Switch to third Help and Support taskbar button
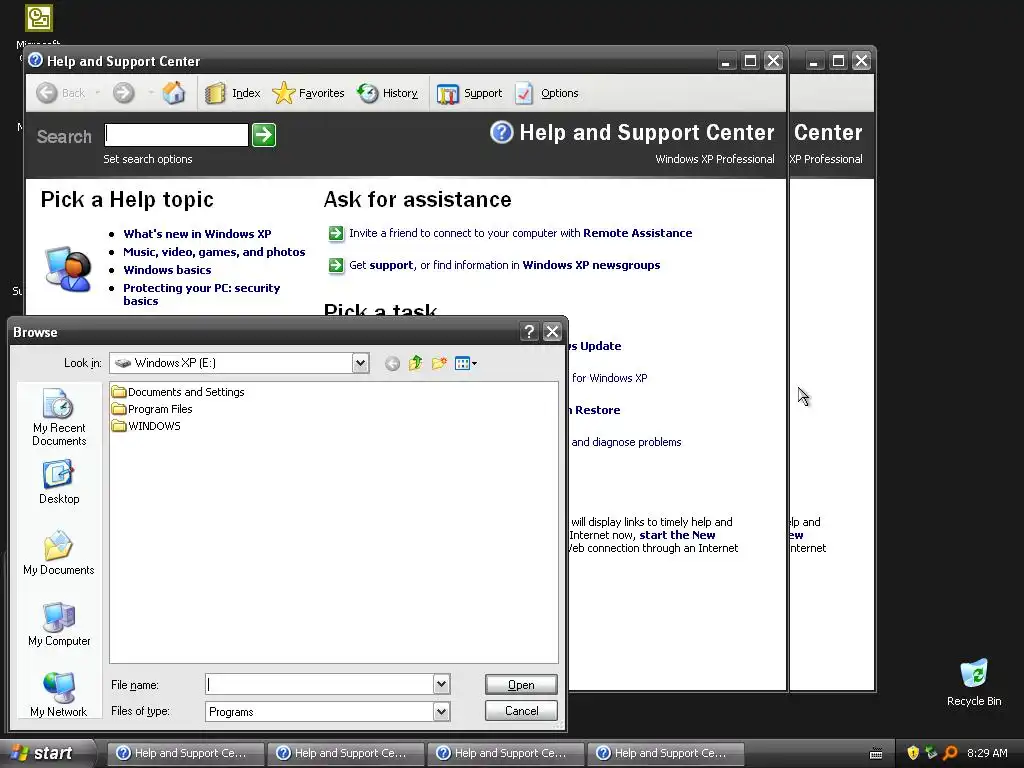This screenshot has width=1024, height=768. pyautogui.click(x=506, y=753)
